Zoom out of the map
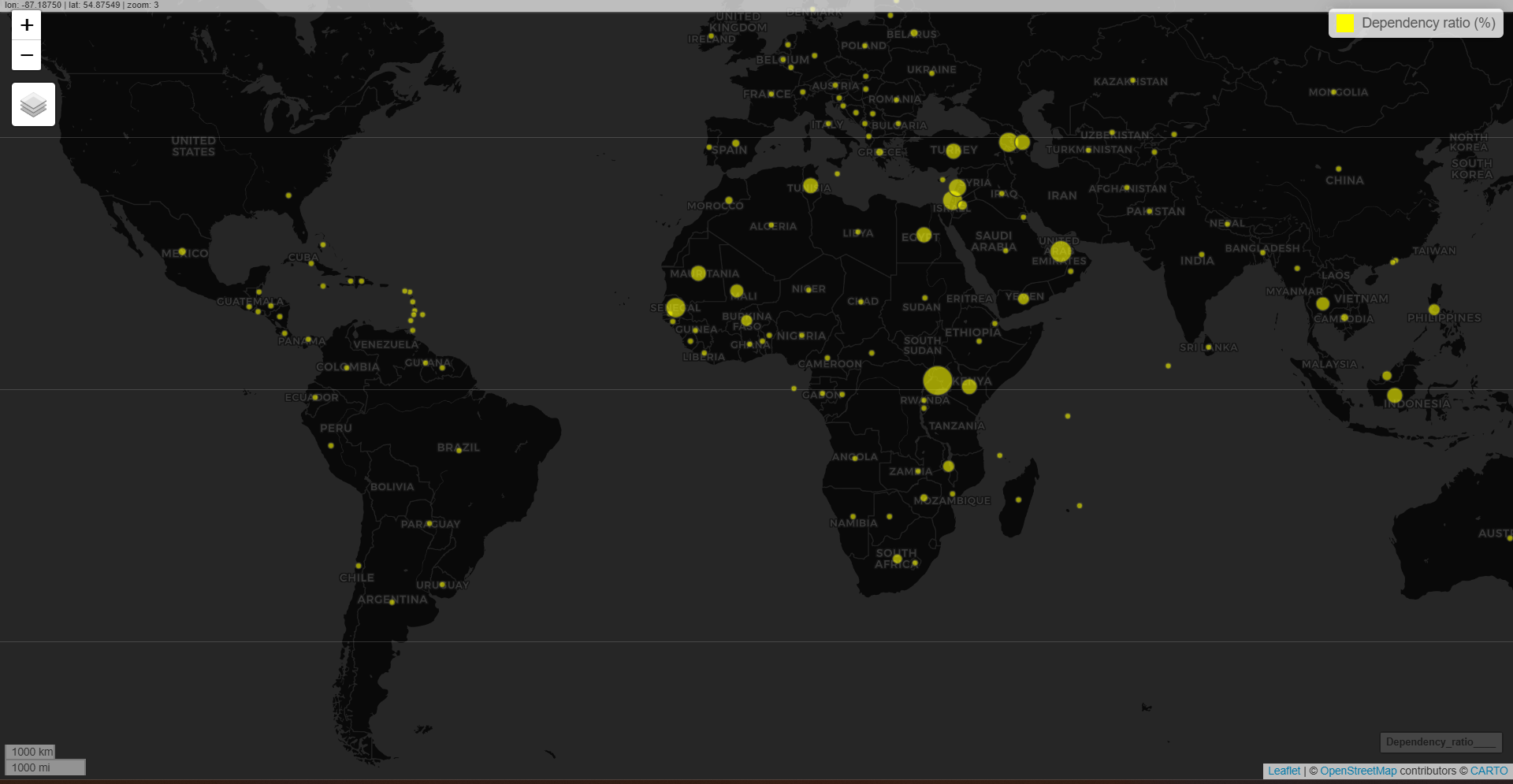 click(27, 55)
